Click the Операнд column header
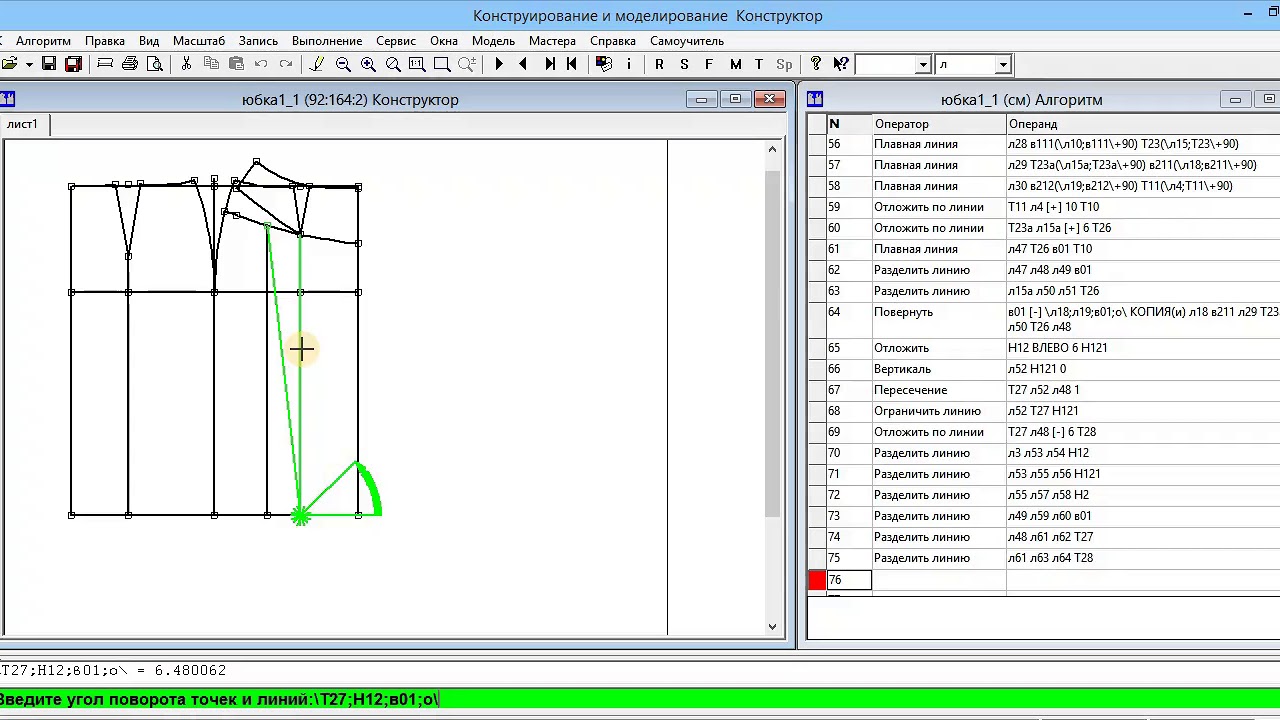This screenshot has width=1280, height=720. [x=1143, y=124]
